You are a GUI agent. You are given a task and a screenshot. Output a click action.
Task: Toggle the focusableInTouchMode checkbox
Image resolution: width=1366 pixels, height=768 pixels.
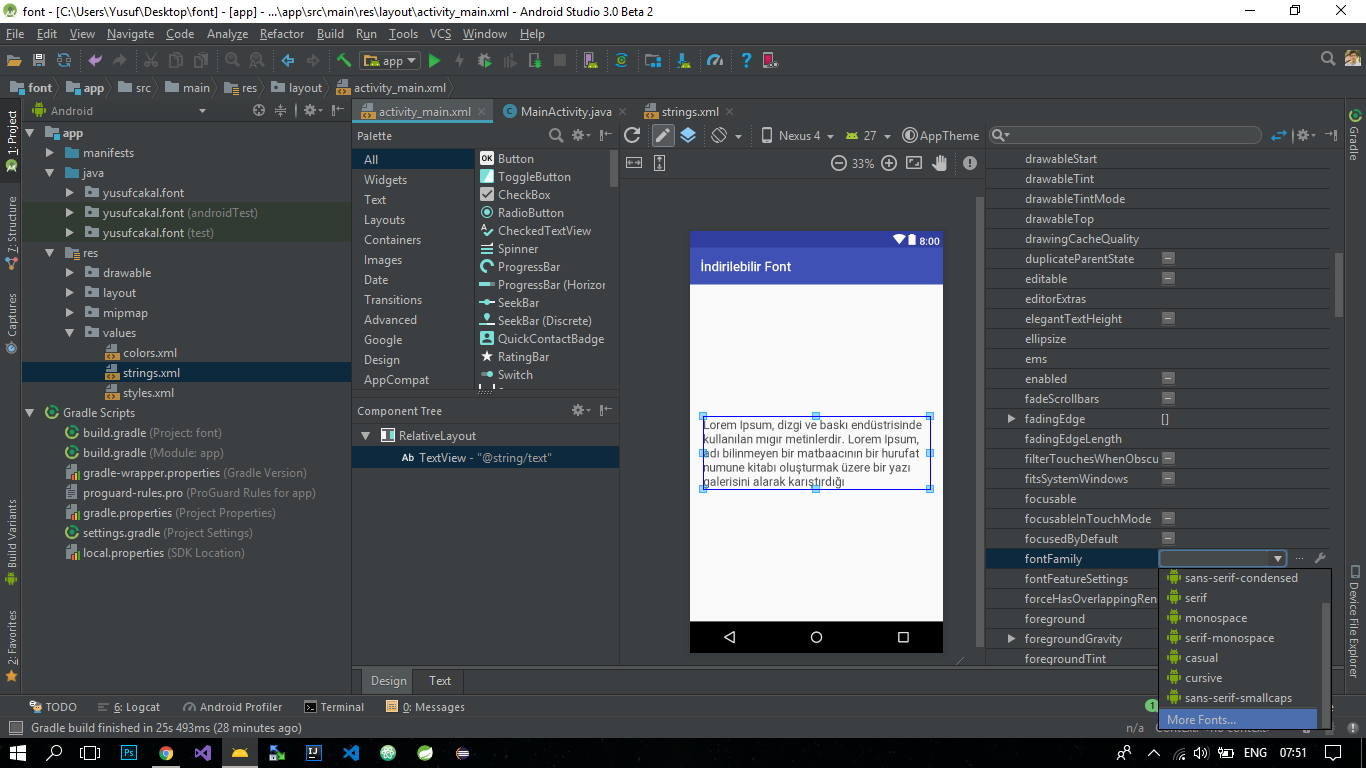[x=1168, y=519]
